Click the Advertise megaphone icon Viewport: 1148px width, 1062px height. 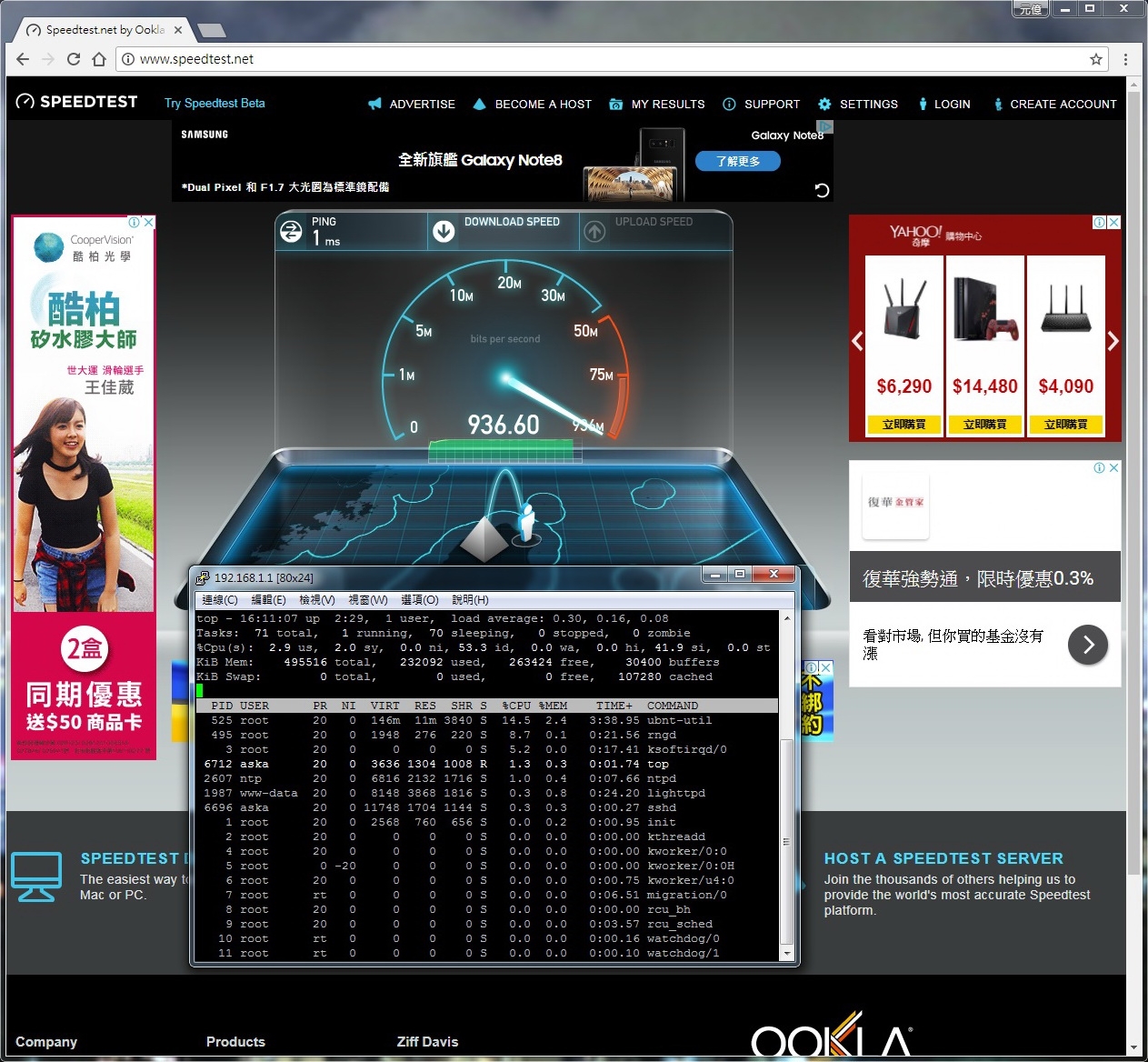(x=374, y=104)
